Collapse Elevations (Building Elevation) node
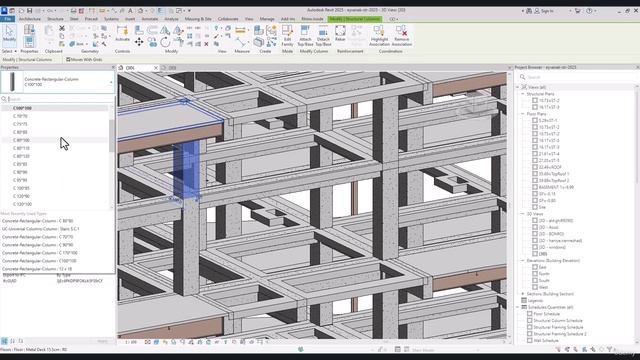 coord(522,260)
